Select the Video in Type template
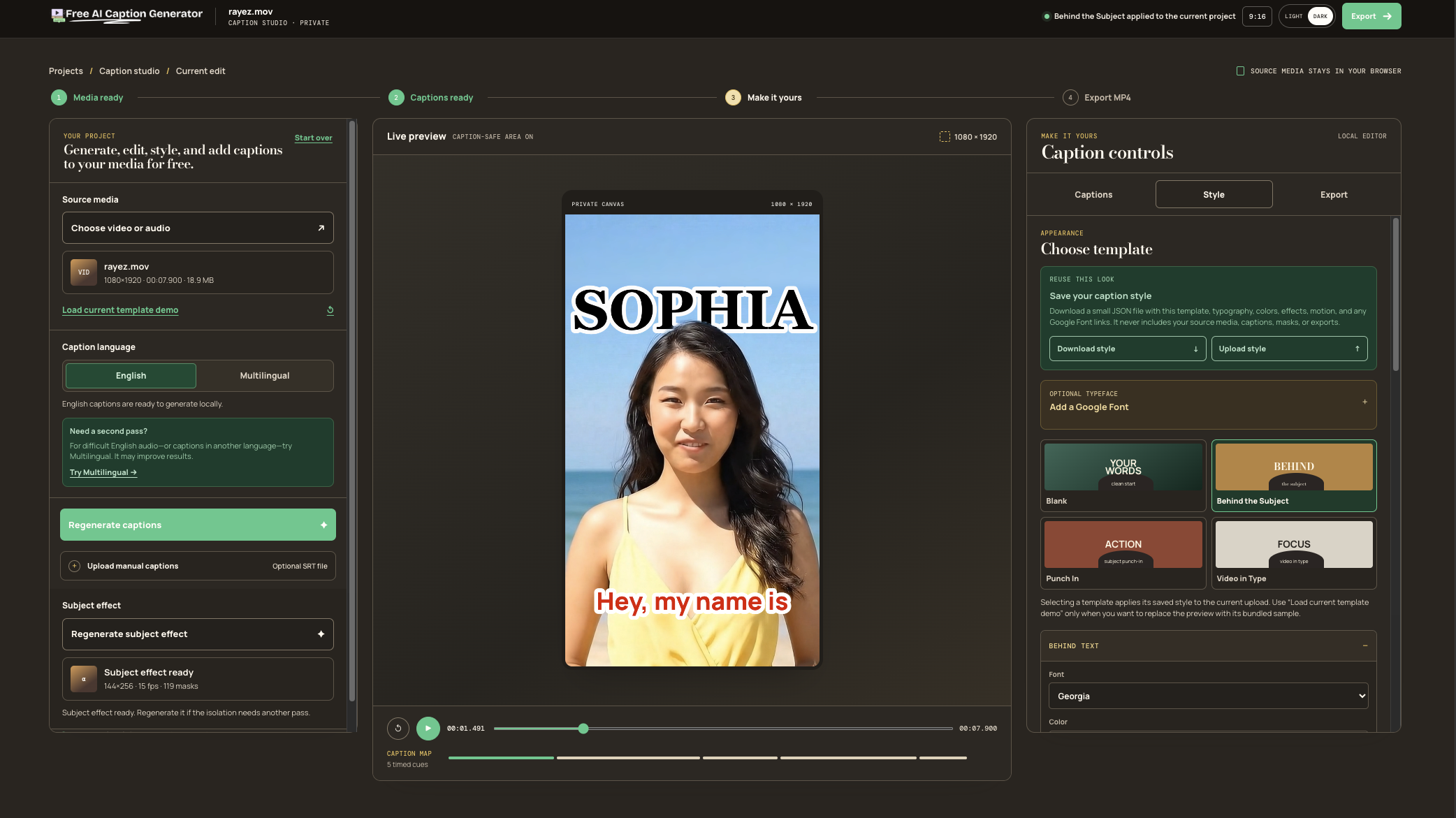 tap(1294, 553)
